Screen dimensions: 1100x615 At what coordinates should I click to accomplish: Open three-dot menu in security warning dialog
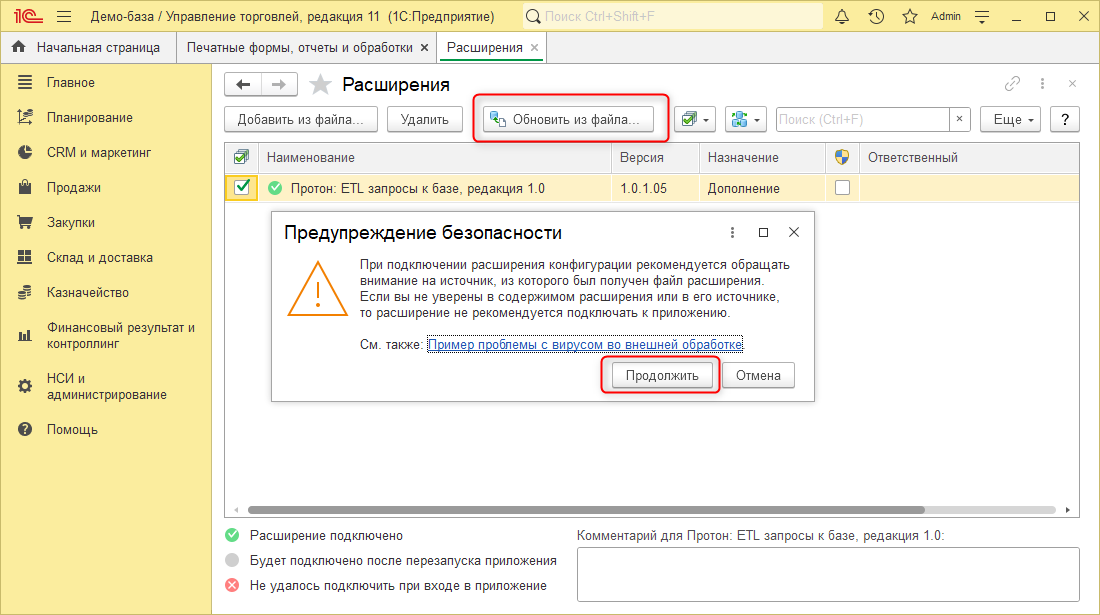coord(732,232)
